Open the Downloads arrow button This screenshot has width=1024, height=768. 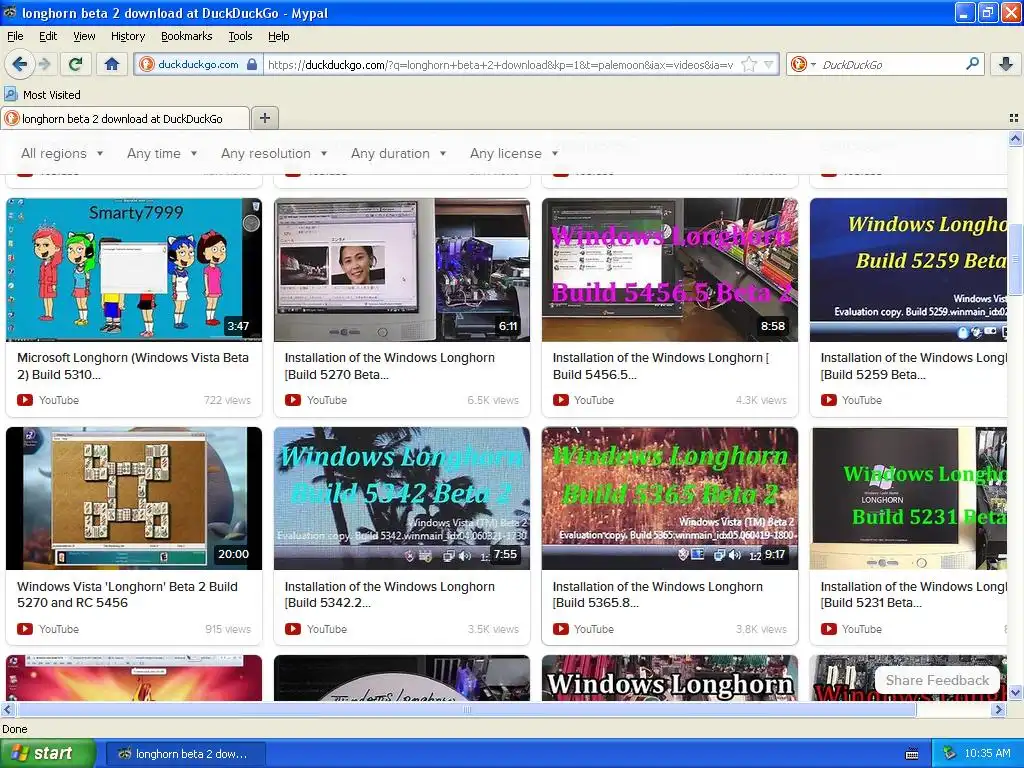(x=1006, y=64)
